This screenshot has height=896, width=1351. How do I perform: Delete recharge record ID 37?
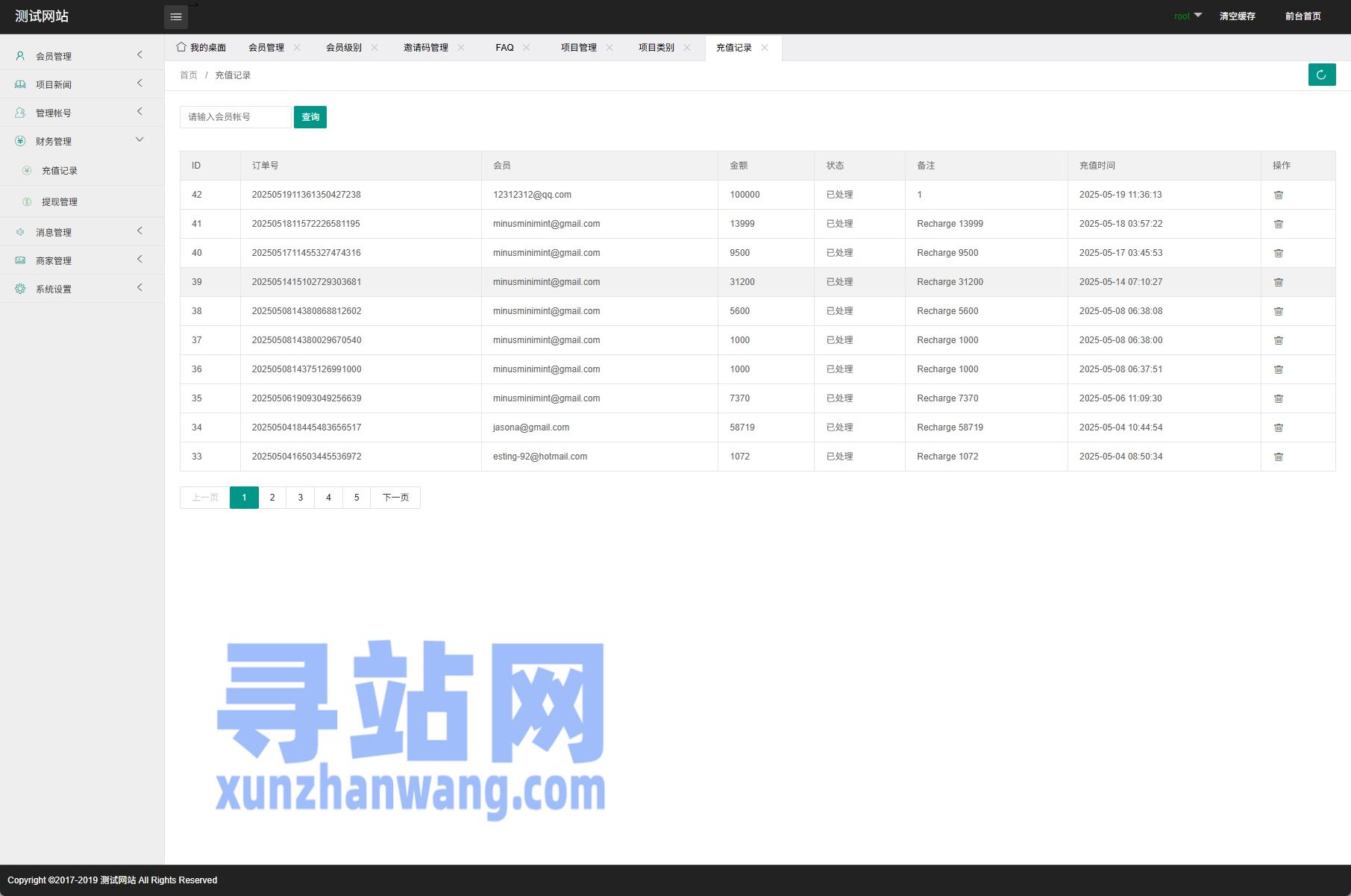pyautogui.click(x=1278, y=340)
